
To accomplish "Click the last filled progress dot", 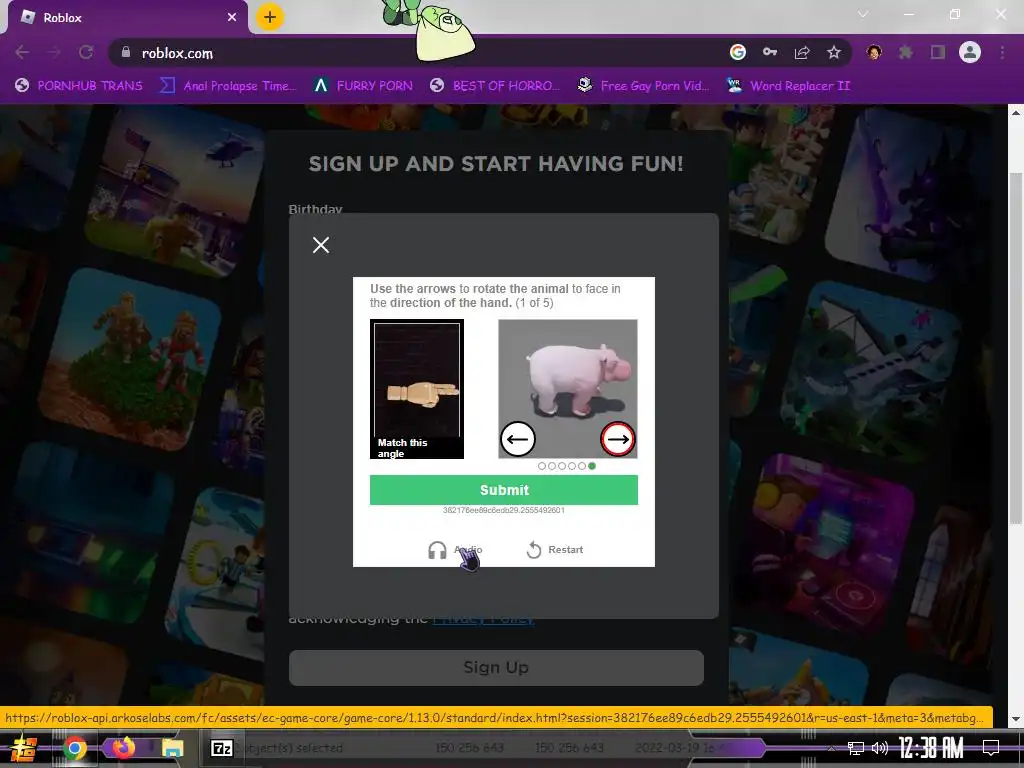I will tap(592, 466).
